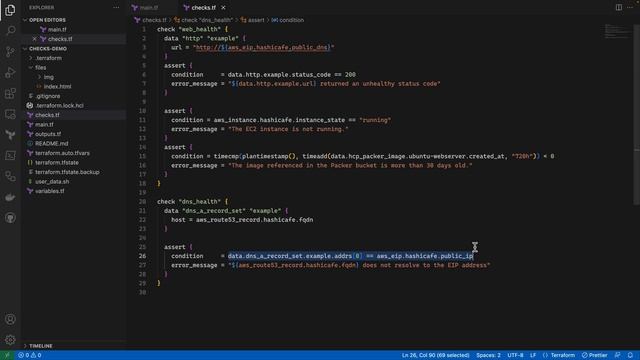The image size is (640, 360).
Task: Select checks.tf in CHECKS-DEMO tree
Action: 47,115
